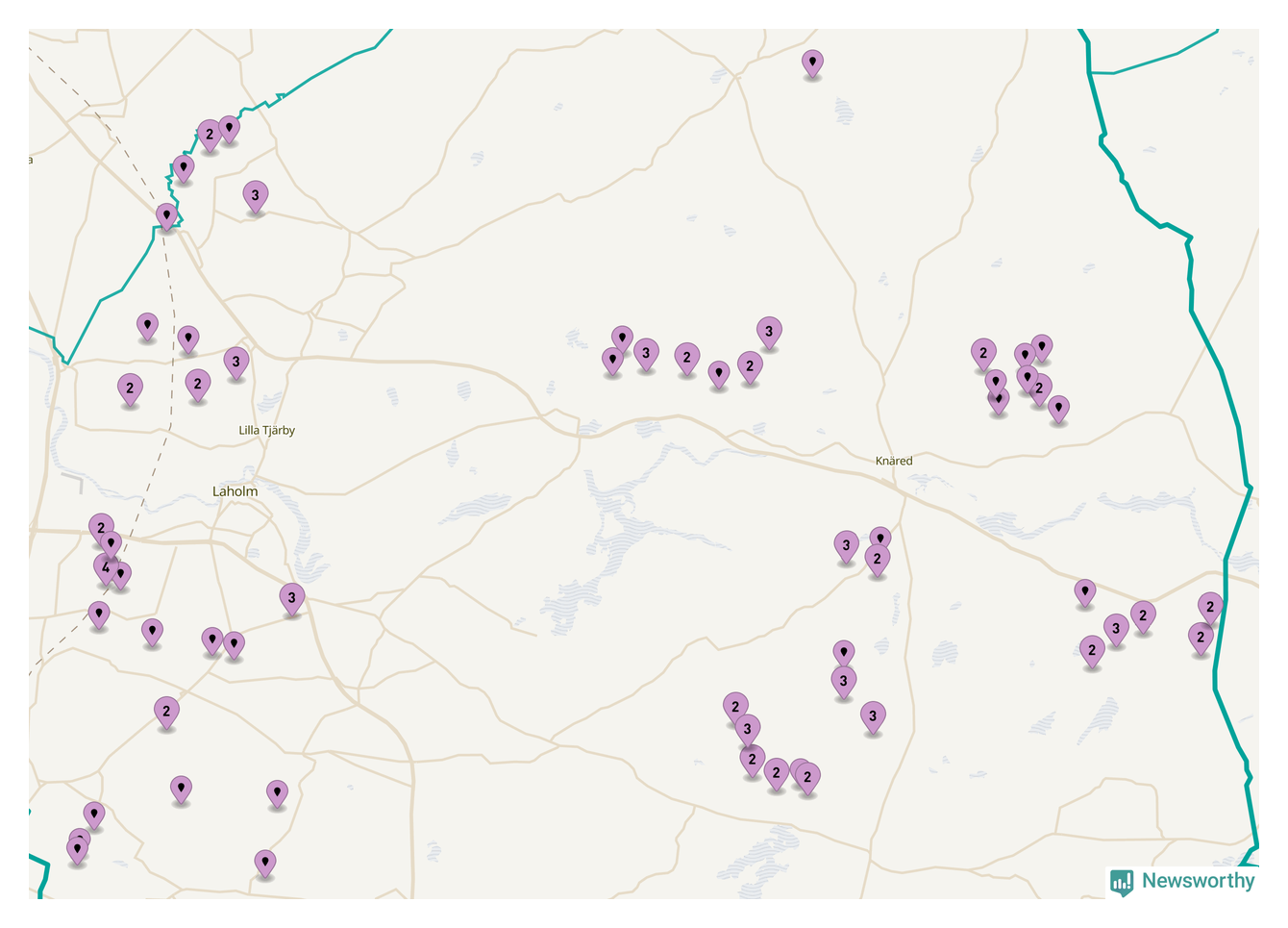
Task: Open the 3-cluster marker directly north of Lilla Tjärby
Action: pyautogui.click(x=236, y=363)
